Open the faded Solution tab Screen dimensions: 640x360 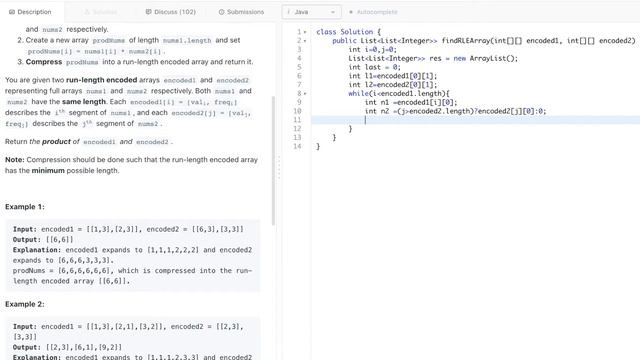[x=100, y=12]
